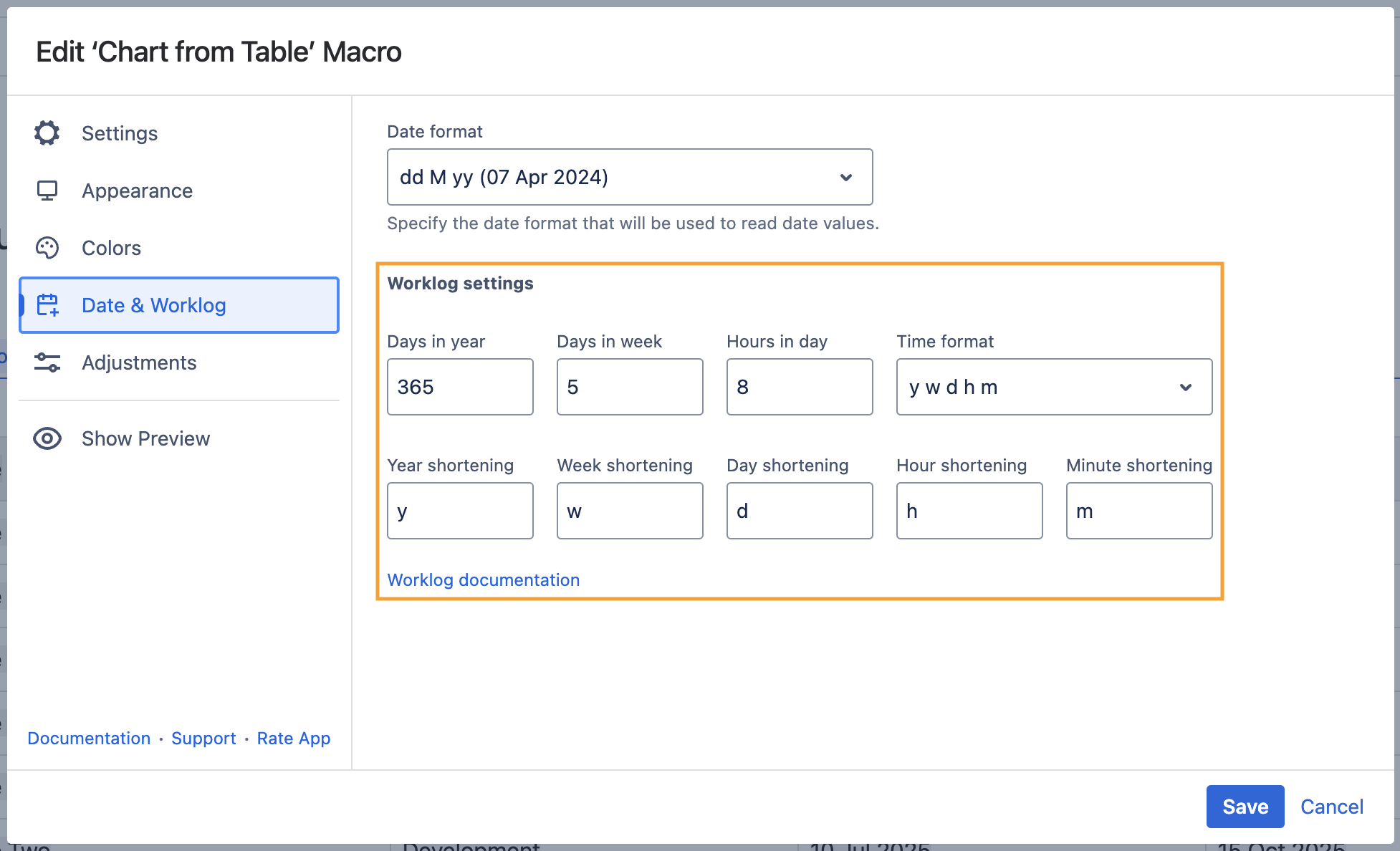Open the Support link
The width and height of the screenshot is (1400, 851).
(203, 739)
